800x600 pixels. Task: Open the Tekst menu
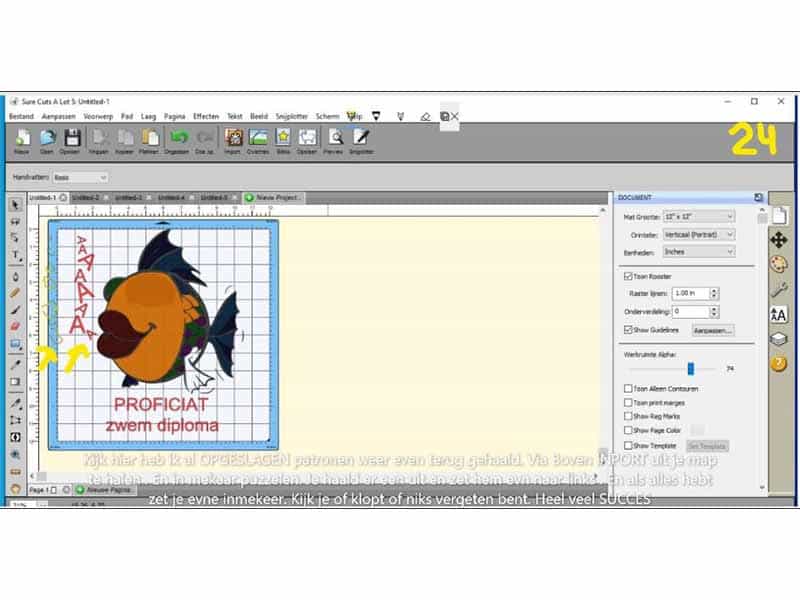(235, 116)
